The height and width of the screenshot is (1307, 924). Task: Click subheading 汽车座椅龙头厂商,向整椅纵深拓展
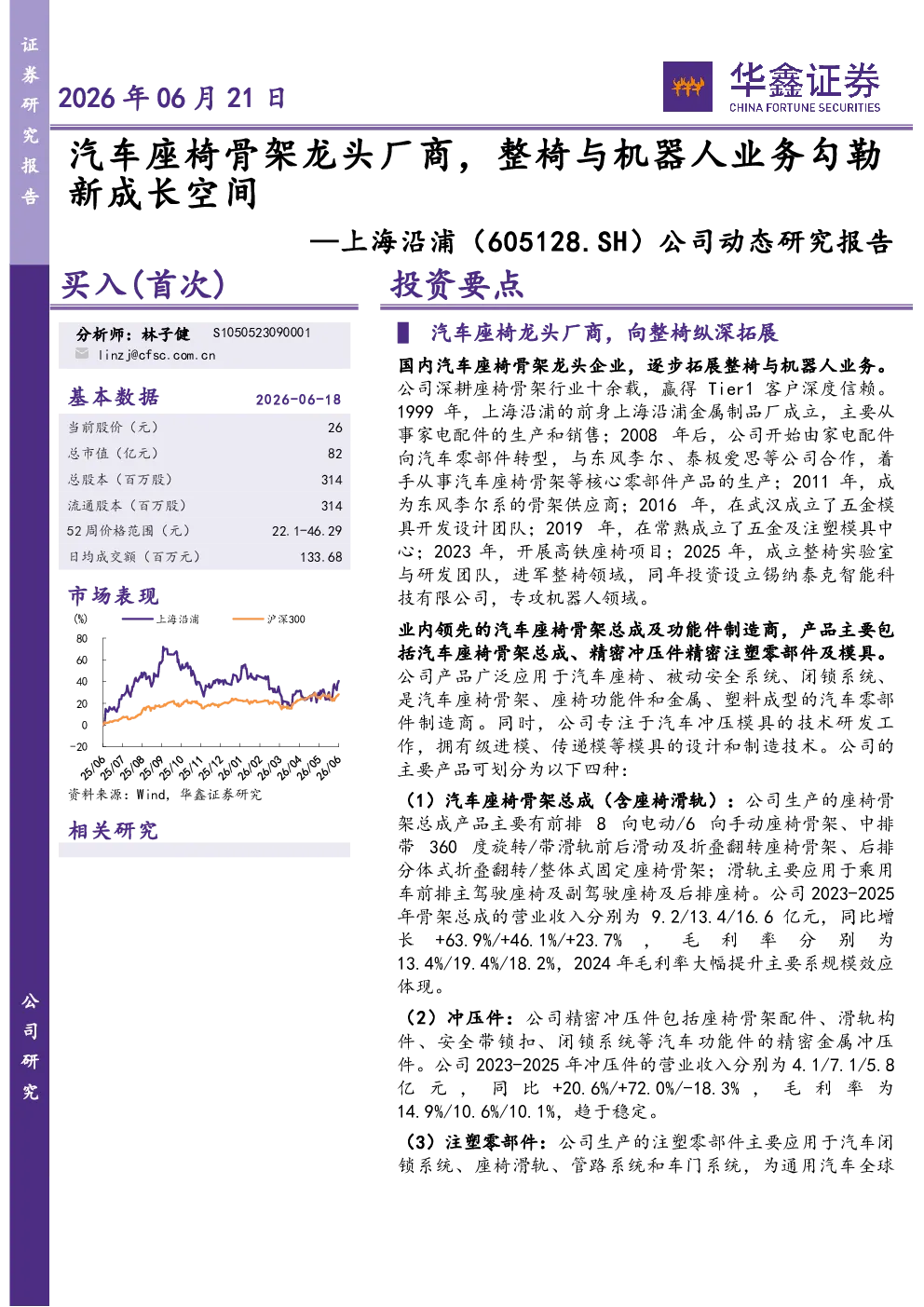click(x=604, y=333)
